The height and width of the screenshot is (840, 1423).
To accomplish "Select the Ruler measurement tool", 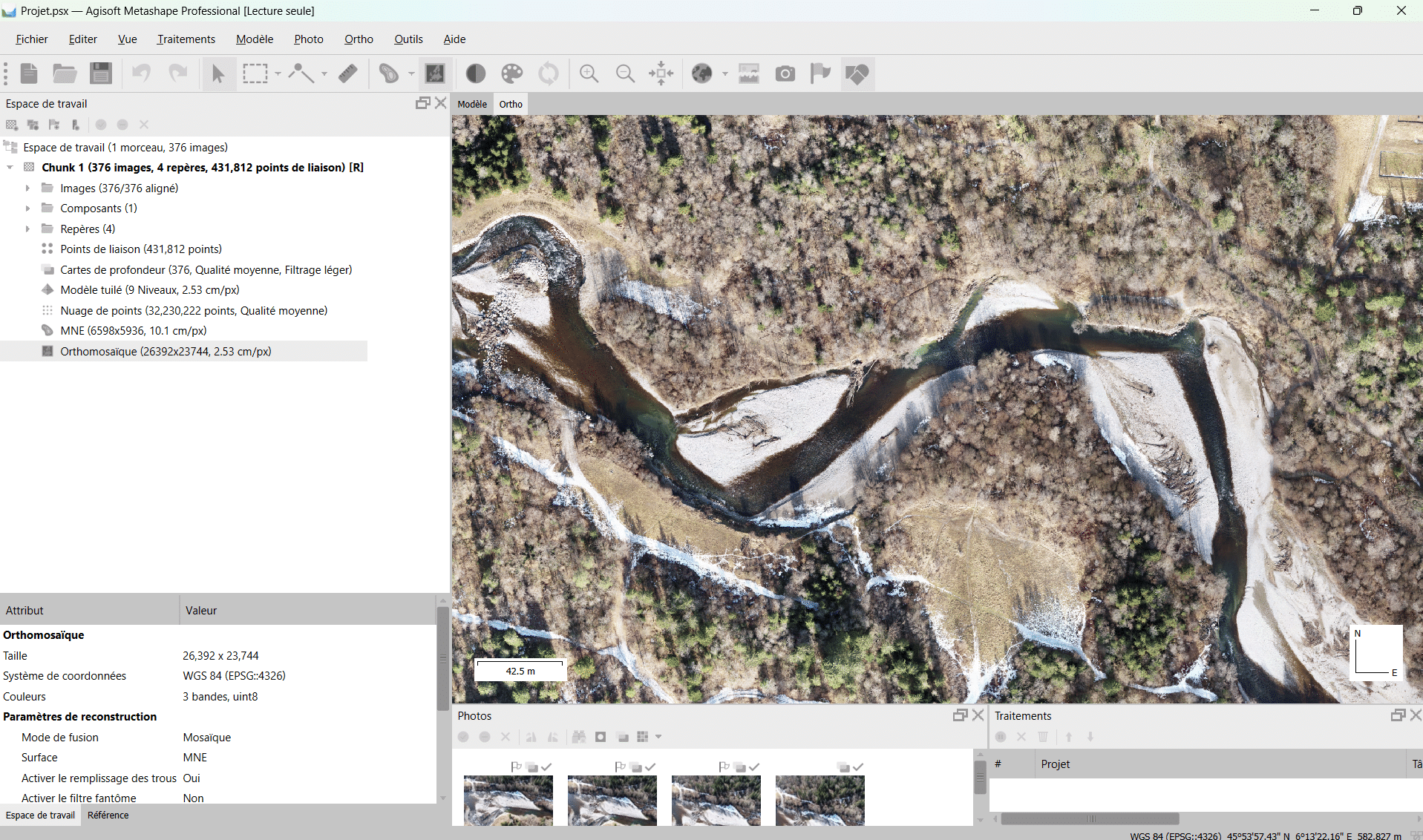I will click(x=348, y=73).
